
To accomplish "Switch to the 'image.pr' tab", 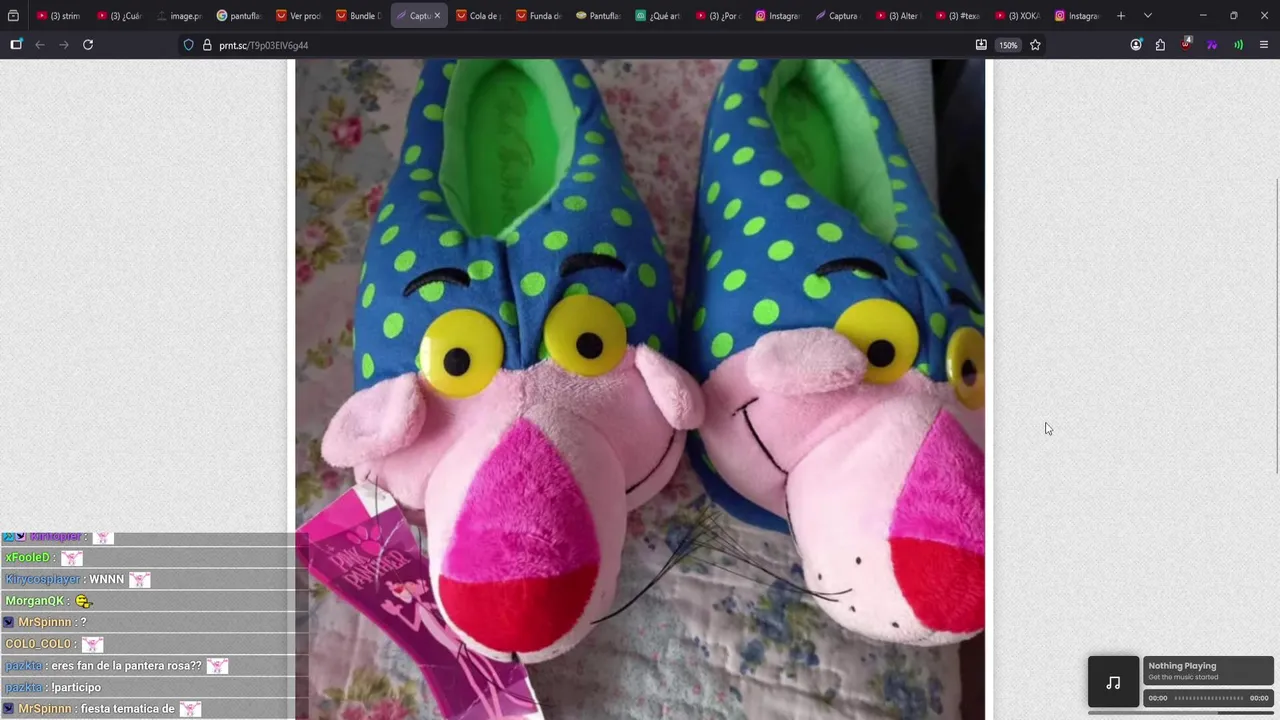I will point(179,16).
